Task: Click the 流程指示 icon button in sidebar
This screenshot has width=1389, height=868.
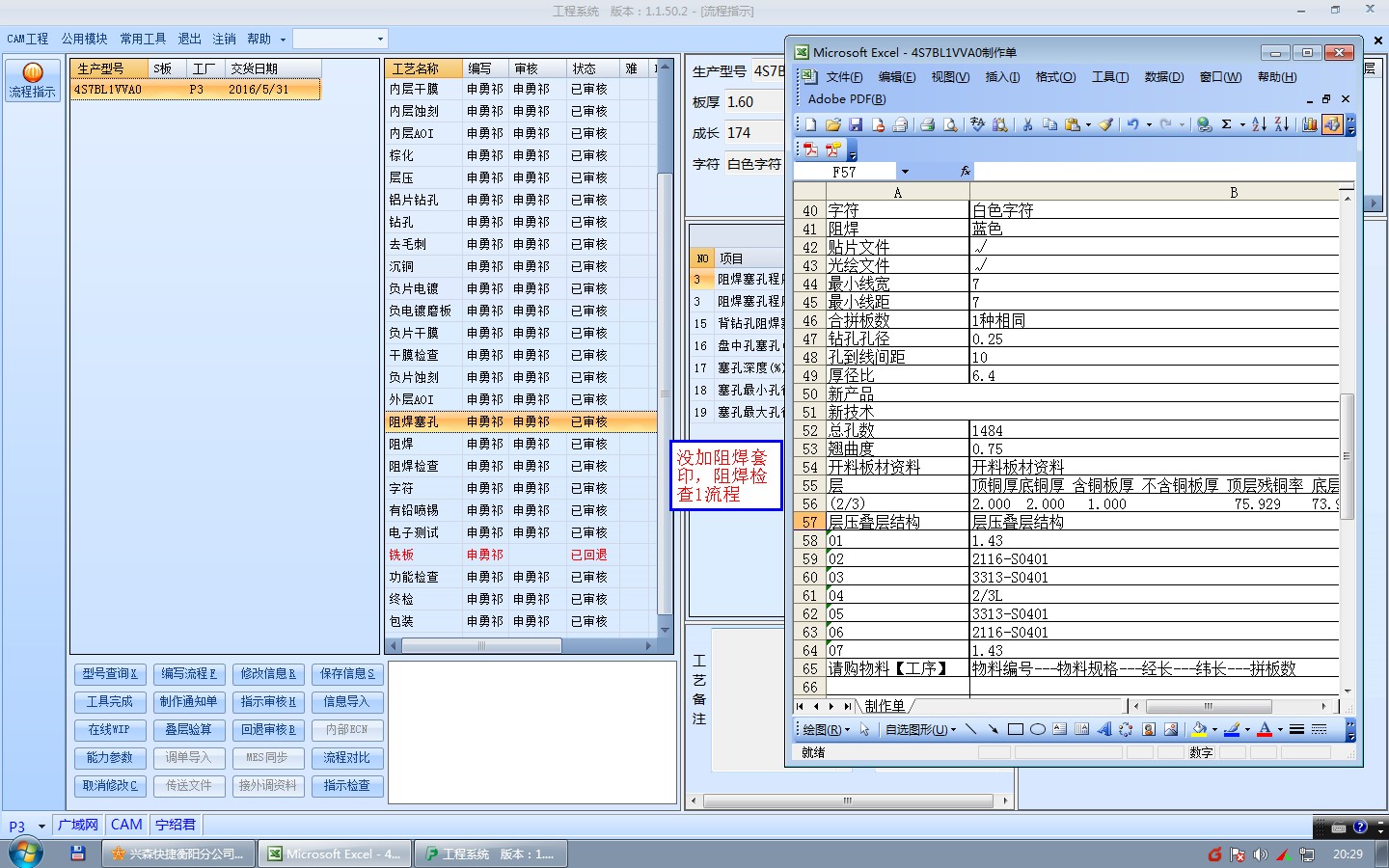Action: coord(32,80)
